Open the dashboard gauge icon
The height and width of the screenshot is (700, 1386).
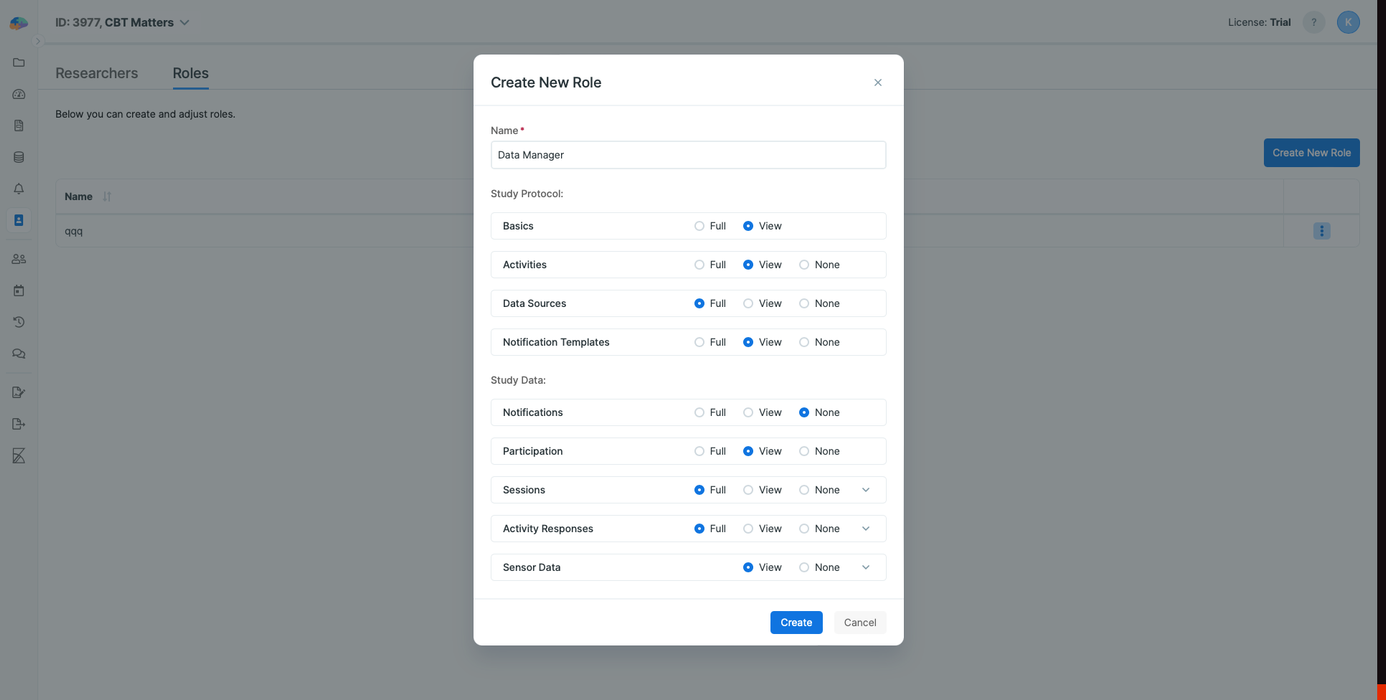[18, 93]
